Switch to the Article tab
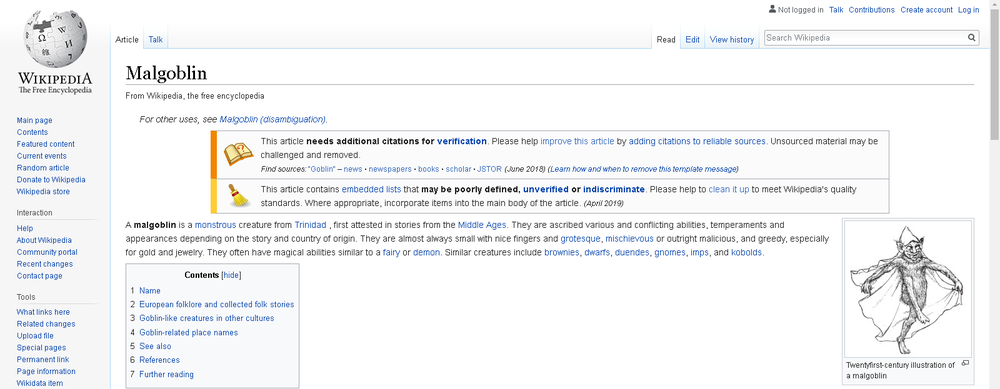Viewport: 1000px width, 389px height. point(127,40)
